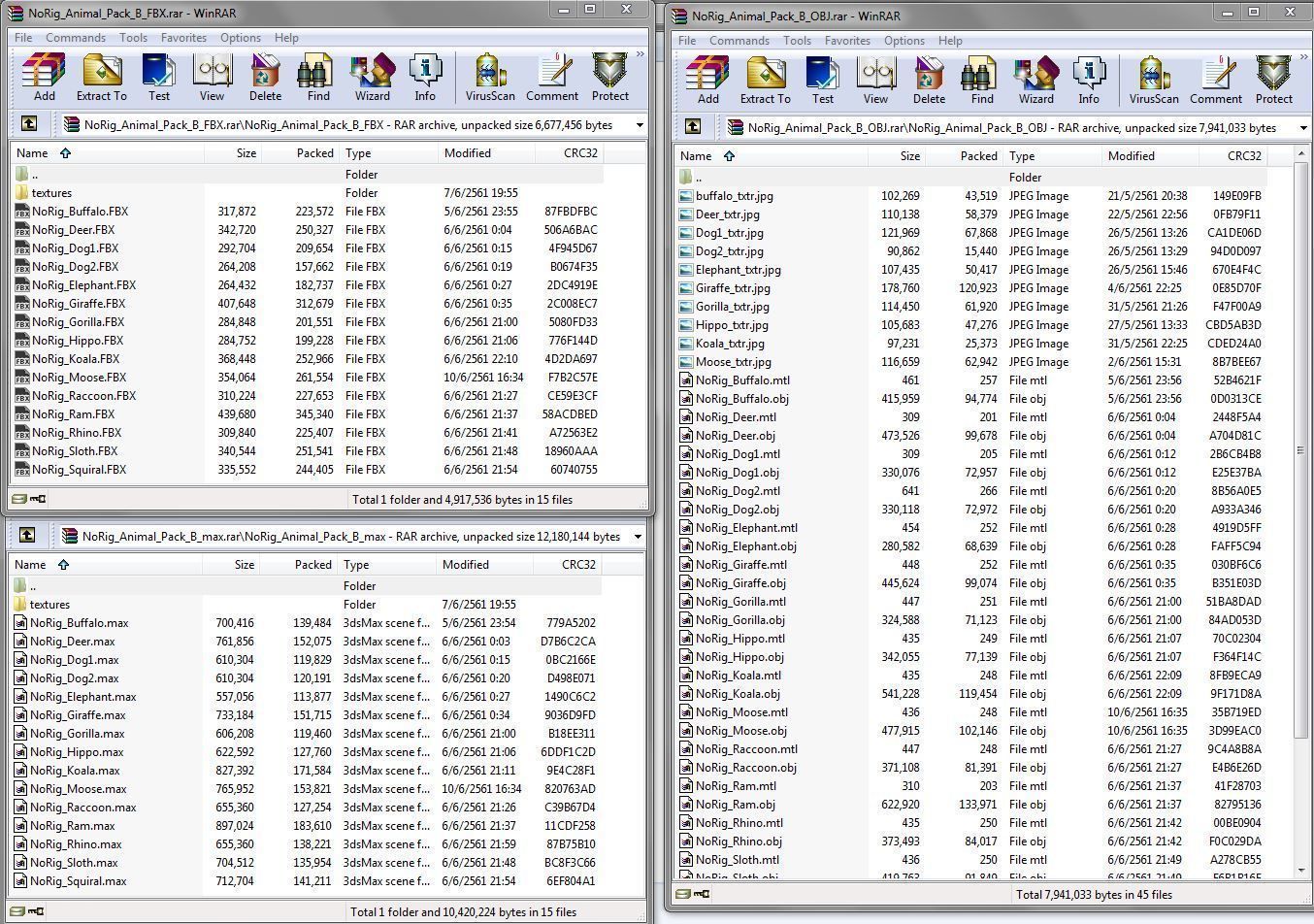This screenshot has width=1314, height=924.
Task: Click Info icon in FBX WinRAR window
Action: click(425, 78)
